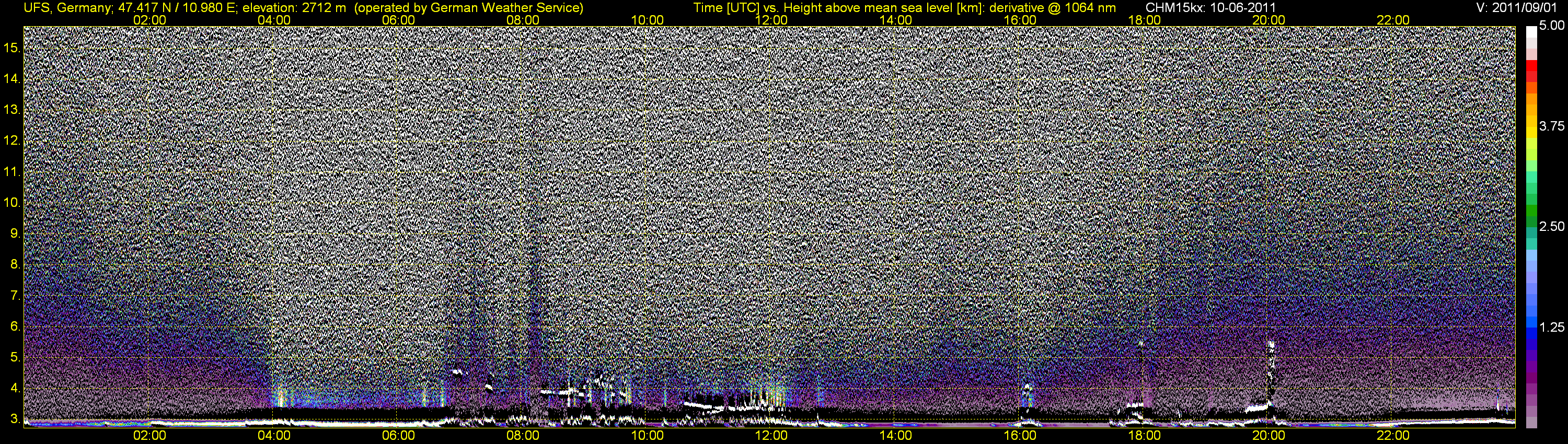Click the 08:00 label on bottom time axis
The image size is (1568, 444).
point(523,436)
